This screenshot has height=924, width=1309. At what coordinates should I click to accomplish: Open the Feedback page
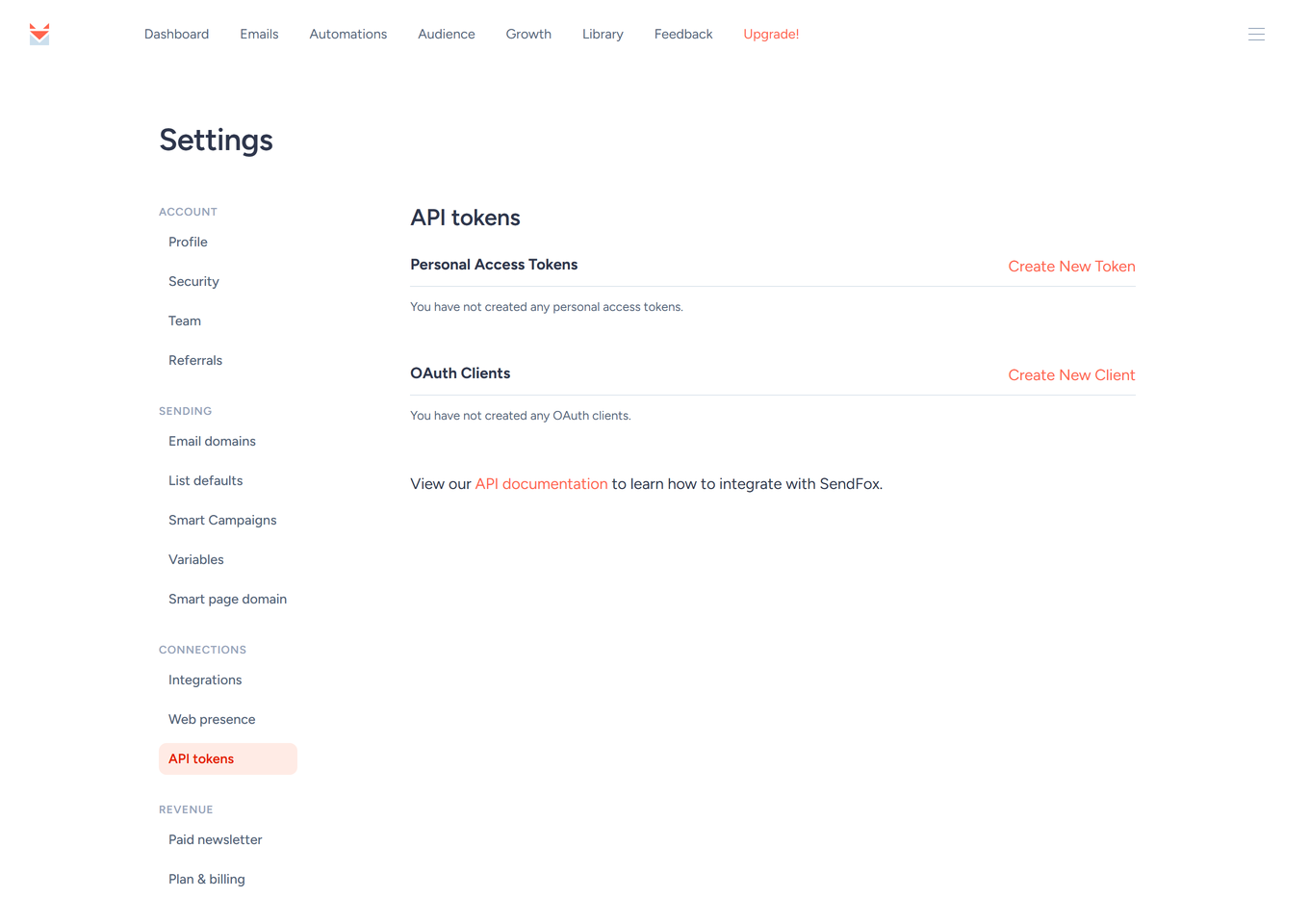[683, 34]
